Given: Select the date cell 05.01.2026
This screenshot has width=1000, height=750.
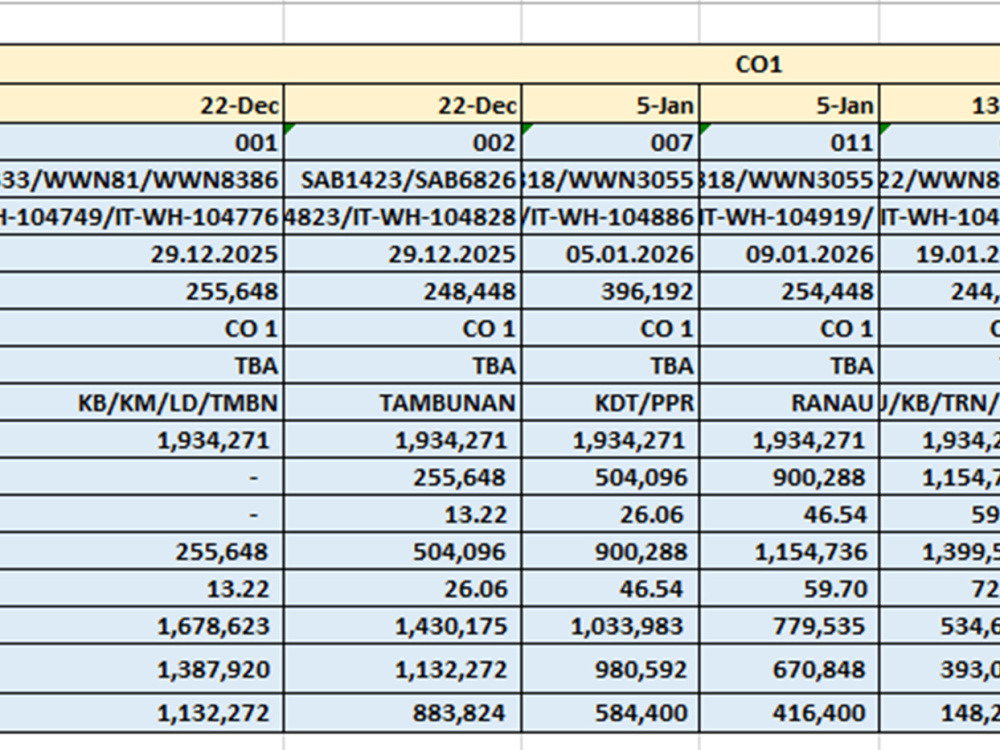Looking at the screenshot, I should pyautogui.click(x=610, y=254).
